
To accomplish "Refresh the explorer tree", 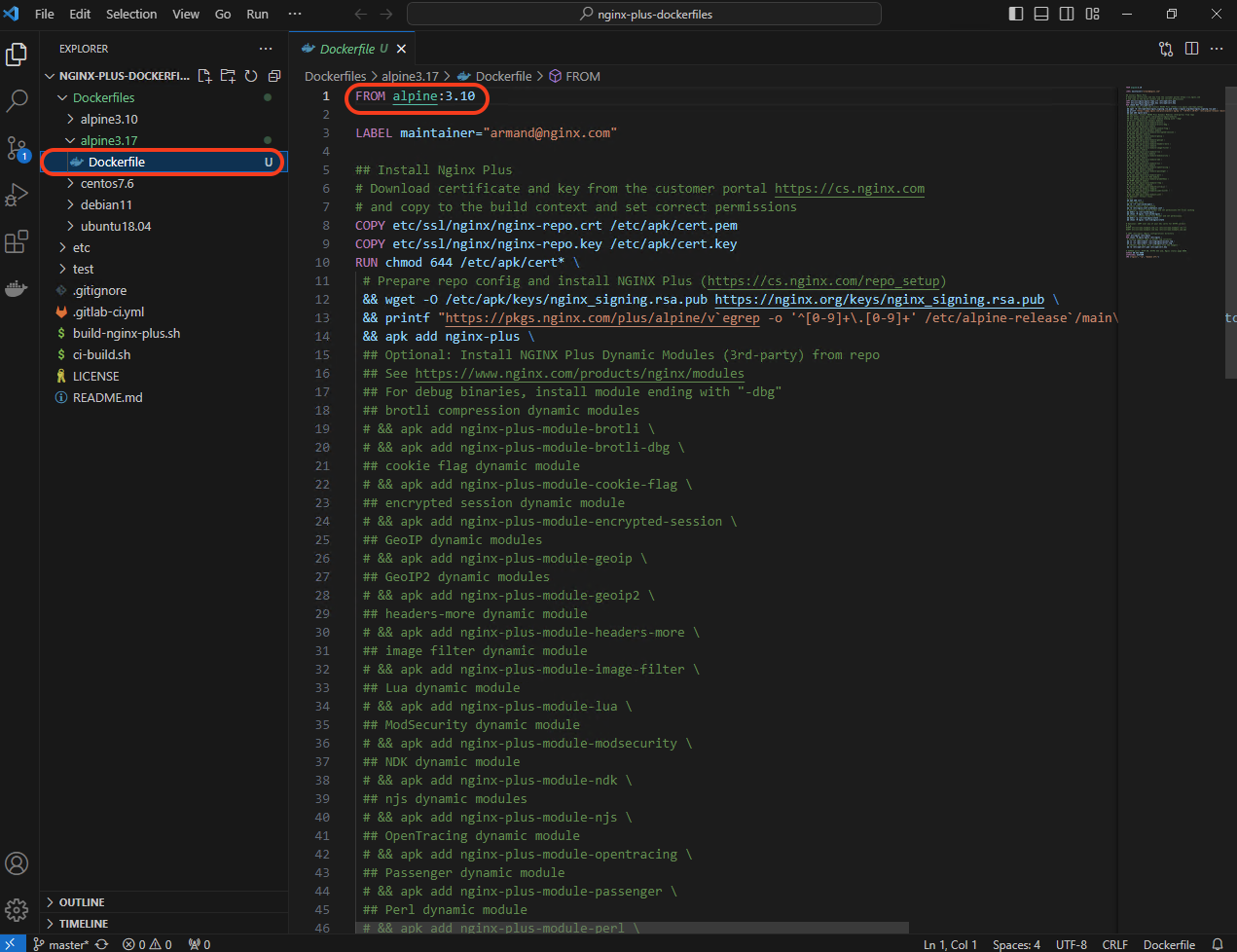I will pyautogui.click(x=251, y=76).
